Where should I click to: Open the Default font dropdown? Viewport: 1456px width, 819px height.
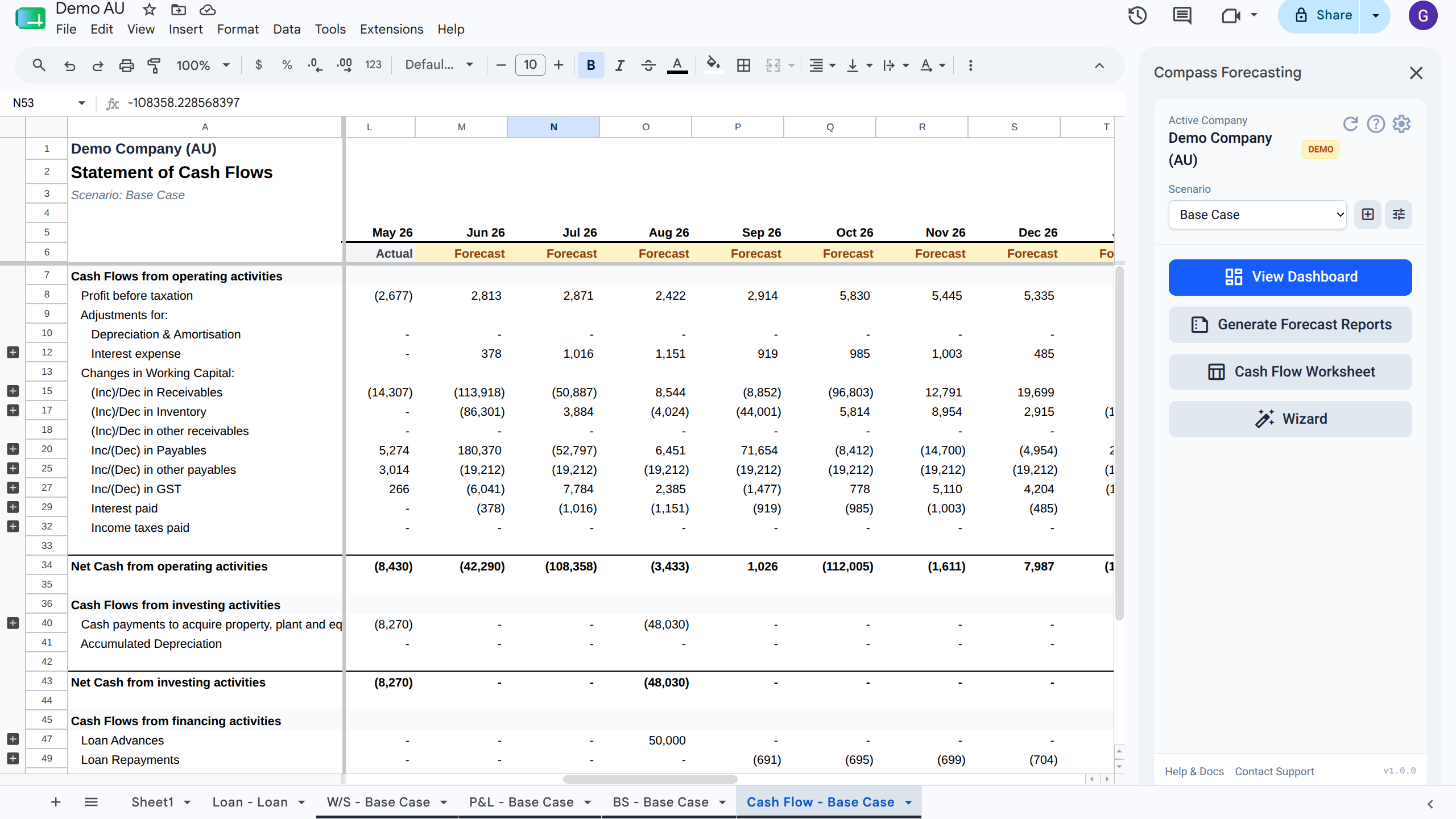(439, 65)
